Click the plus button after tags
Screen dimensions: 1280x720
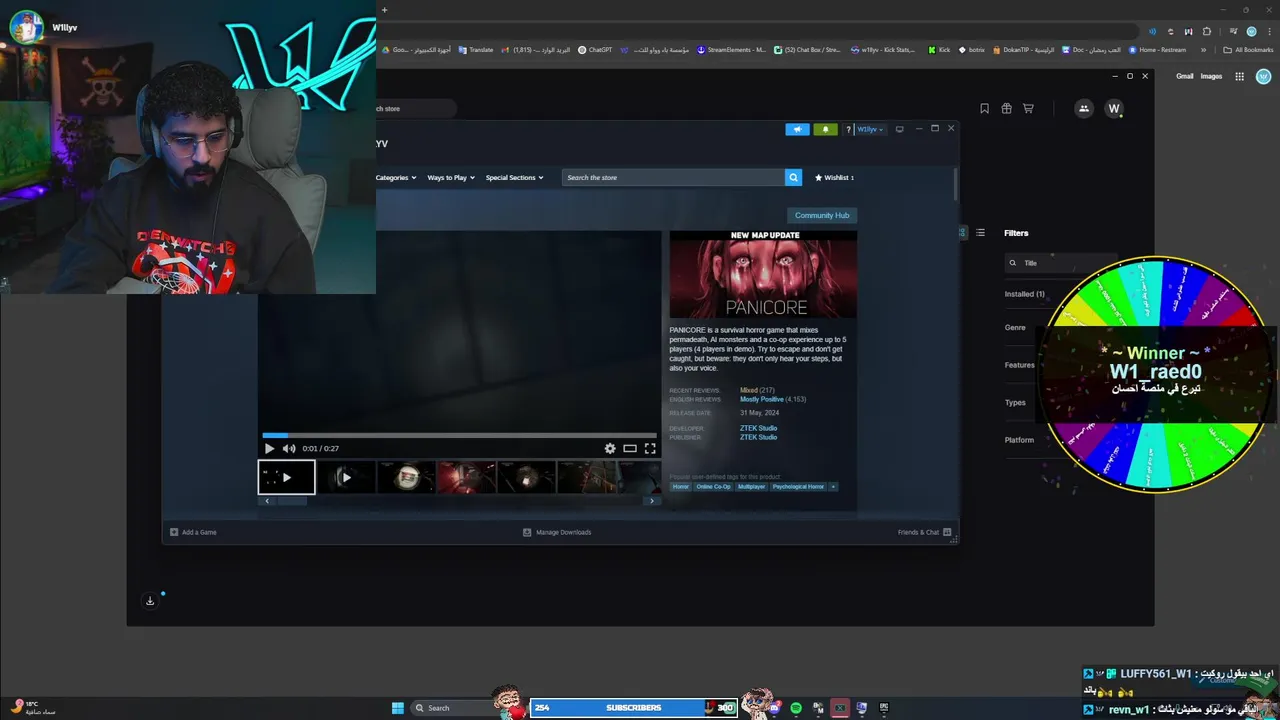pyautogui.click(x=833, y=487)
